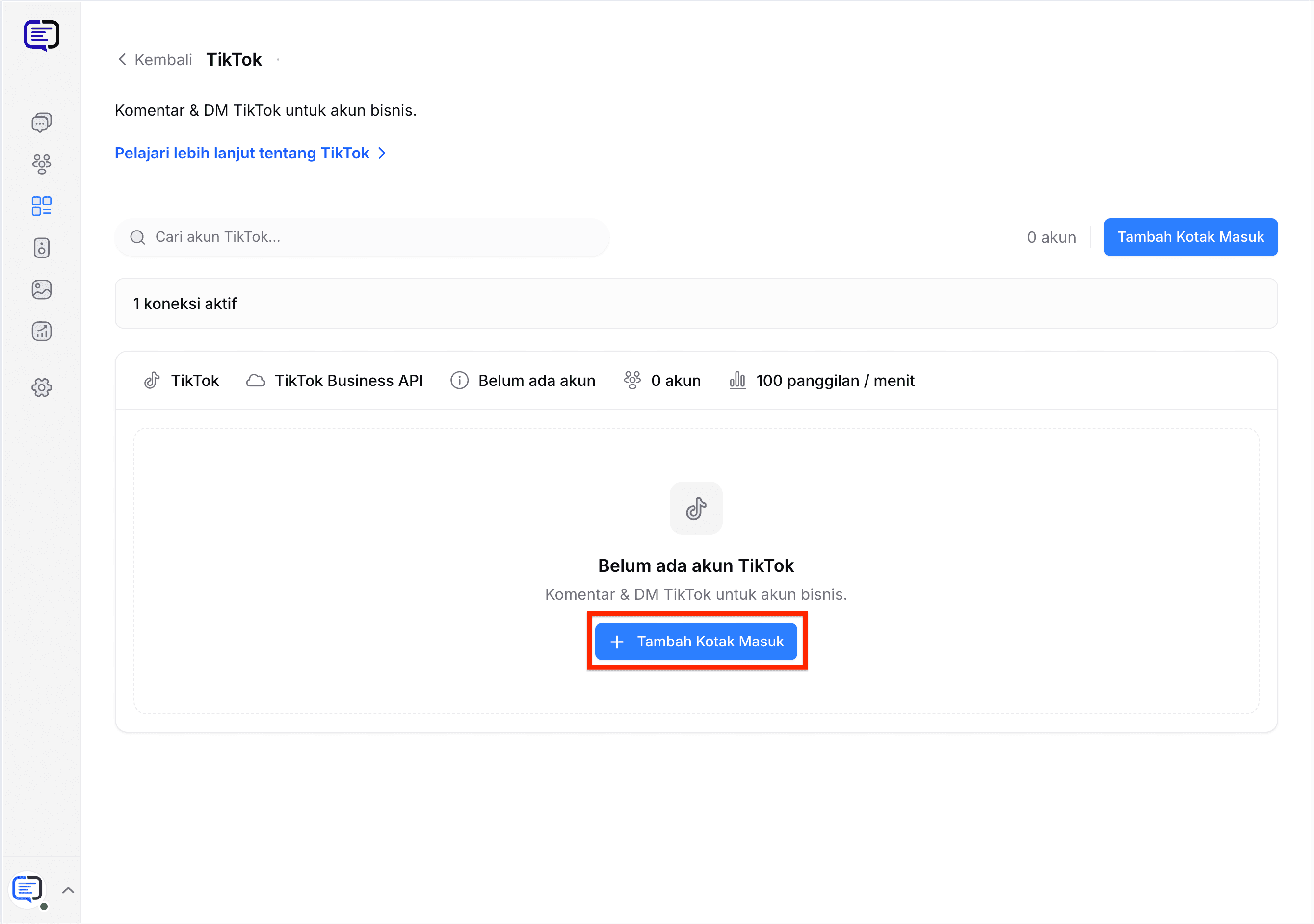Click the info icon beside Belum ada akun
Viewport: 1314px width, 924px height.
coord(460,381)
